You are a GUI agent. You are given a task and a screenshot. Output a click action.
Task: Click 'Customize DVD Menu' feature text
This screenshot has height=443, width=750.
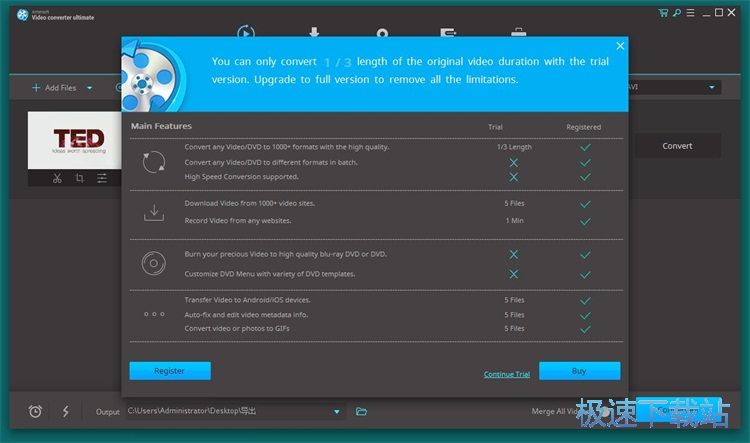point(270,274)
